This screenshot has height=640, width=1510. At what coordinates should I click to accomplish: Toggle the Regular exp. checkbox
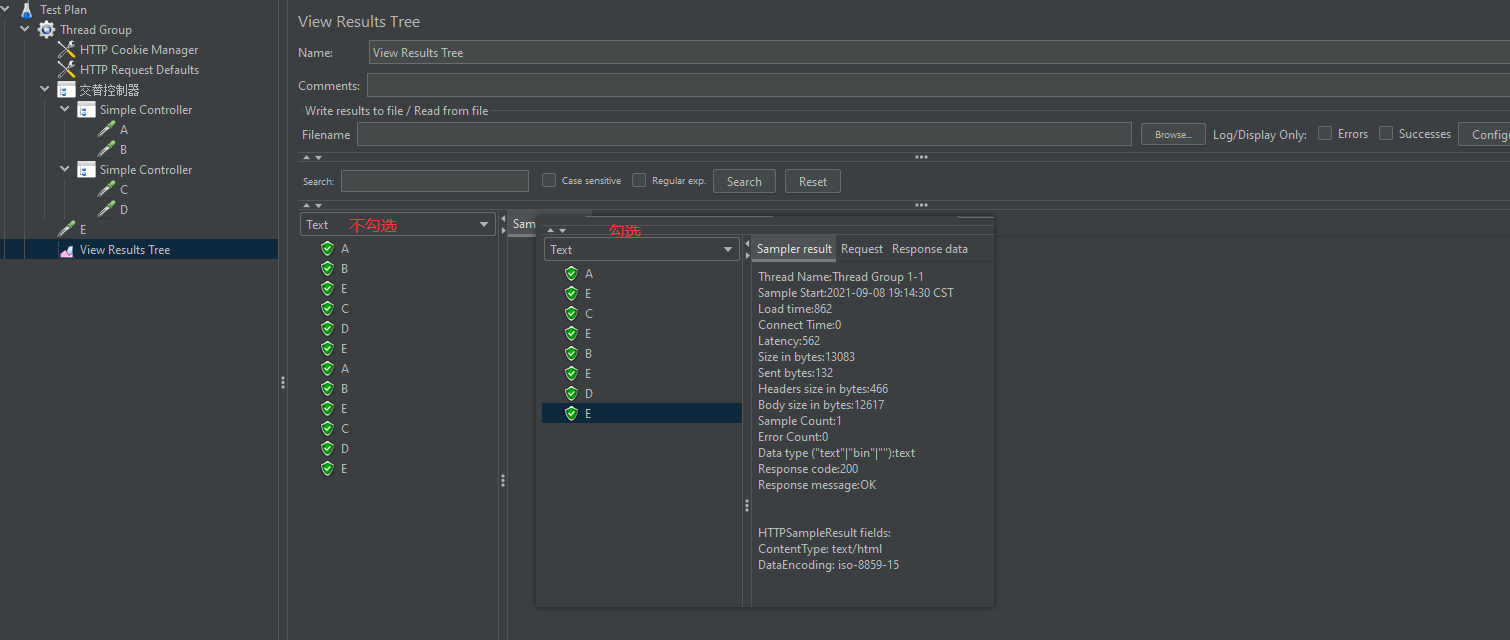(639, 180)
